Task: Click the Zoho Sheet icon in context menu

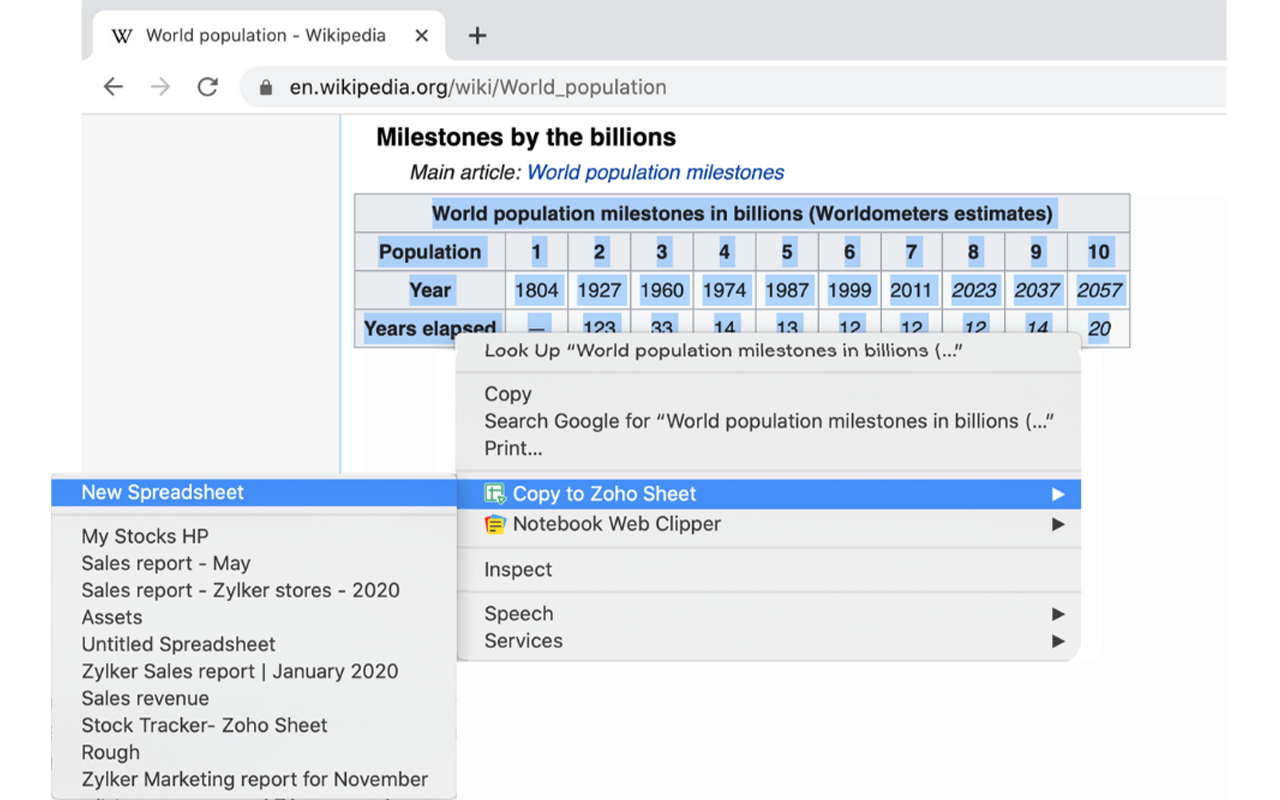Action: [494, 494]
